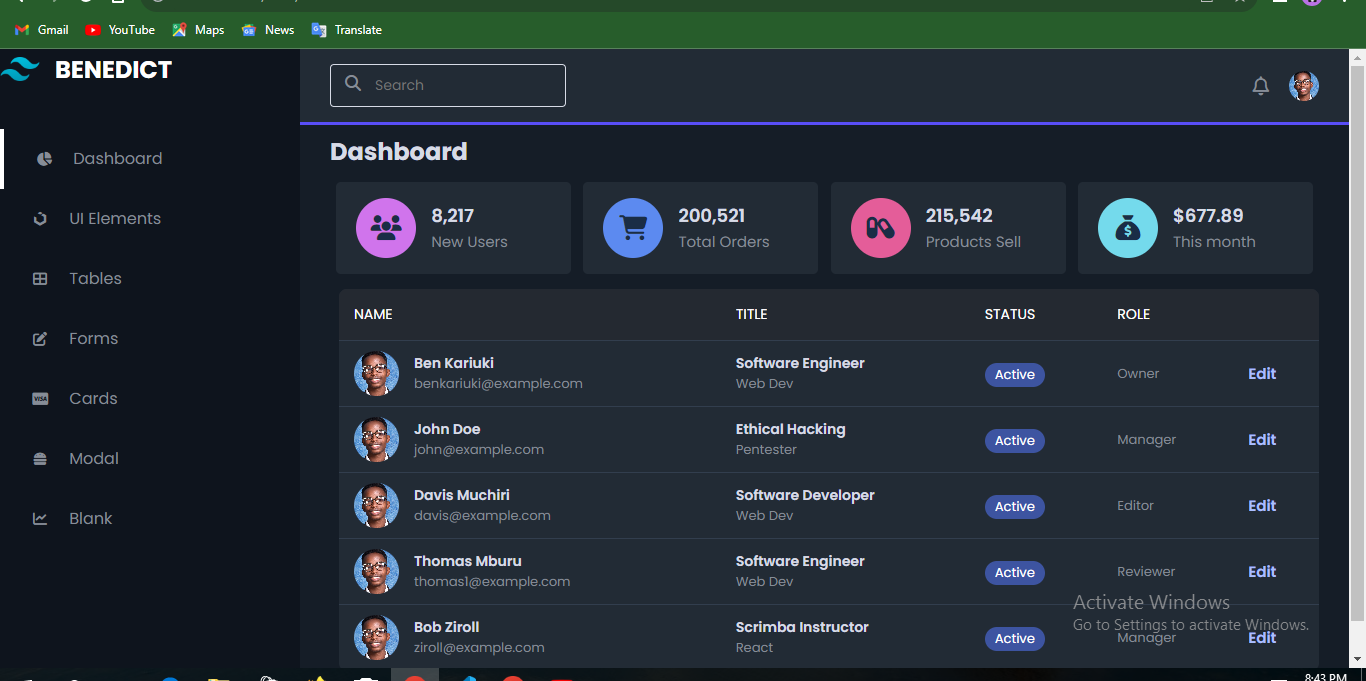Click the Forms pencil icon

40,338
